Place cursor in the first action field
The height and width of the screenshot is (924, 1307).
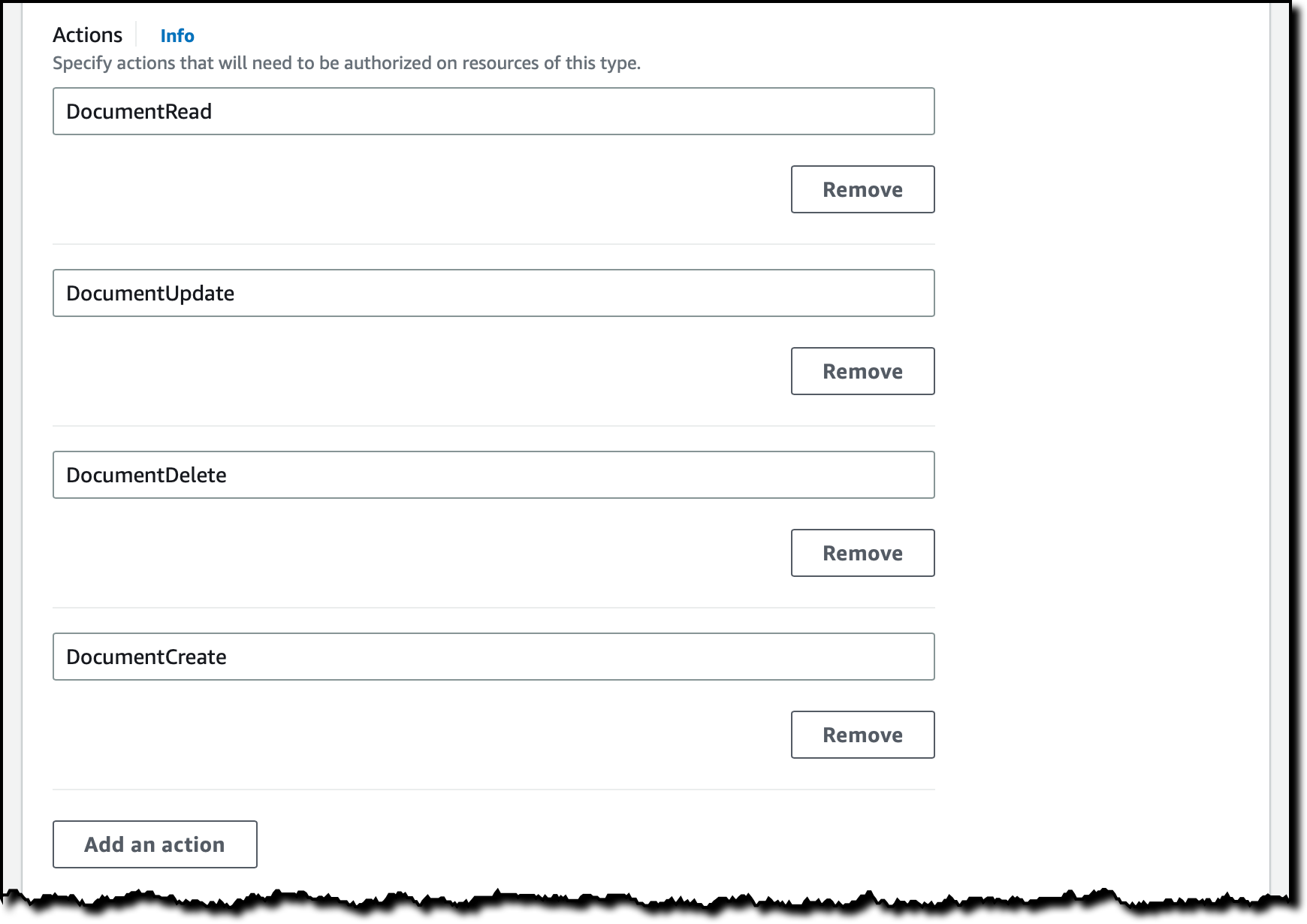[x=494, y=111]
